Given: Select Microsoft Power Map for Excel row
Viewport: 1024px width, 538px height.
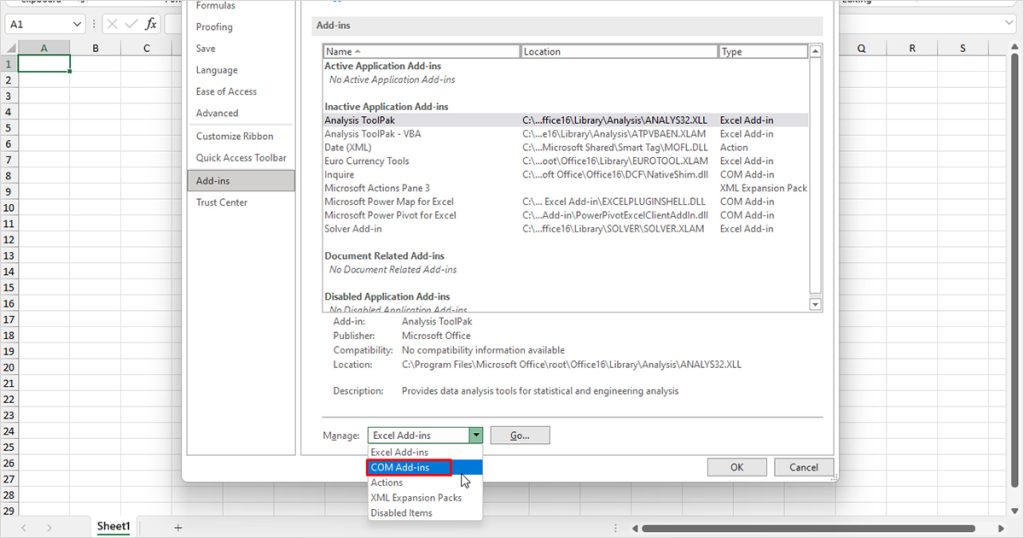Looking at the screenshot, I should click(x=566, y=202).
